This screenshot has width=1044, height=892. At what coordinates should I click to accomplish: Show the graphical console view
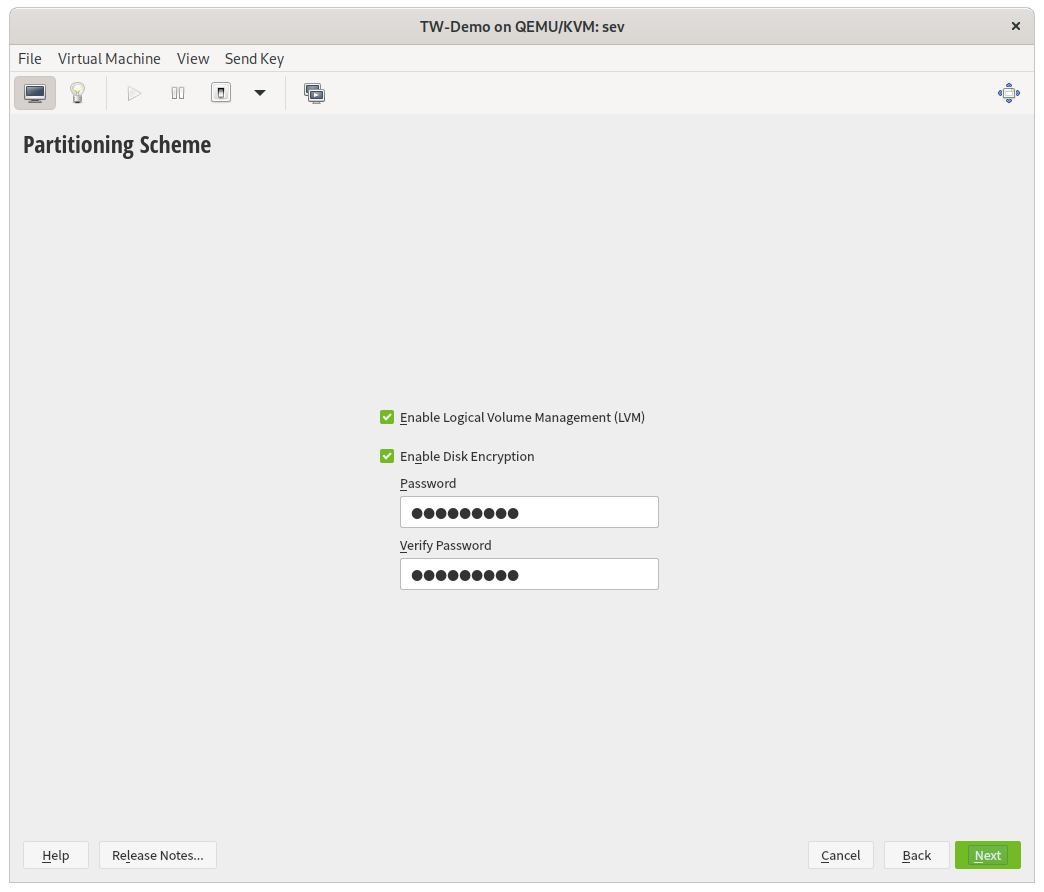point(35,93)
